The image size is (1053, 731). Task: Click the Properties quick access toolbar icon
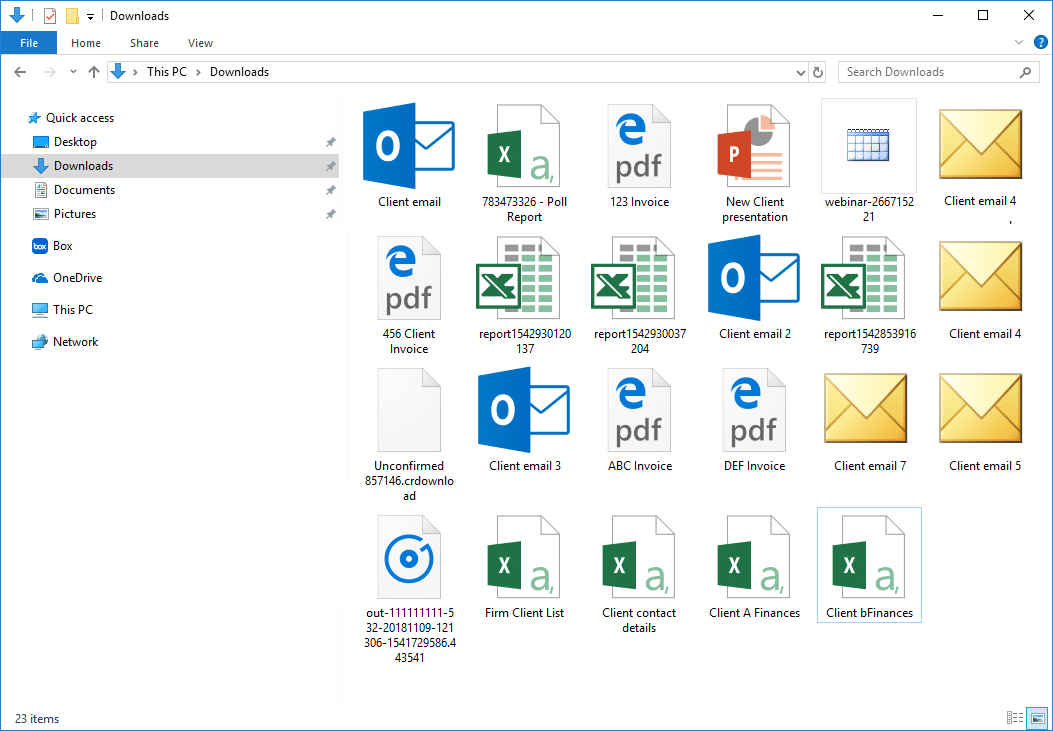[50, 15]
